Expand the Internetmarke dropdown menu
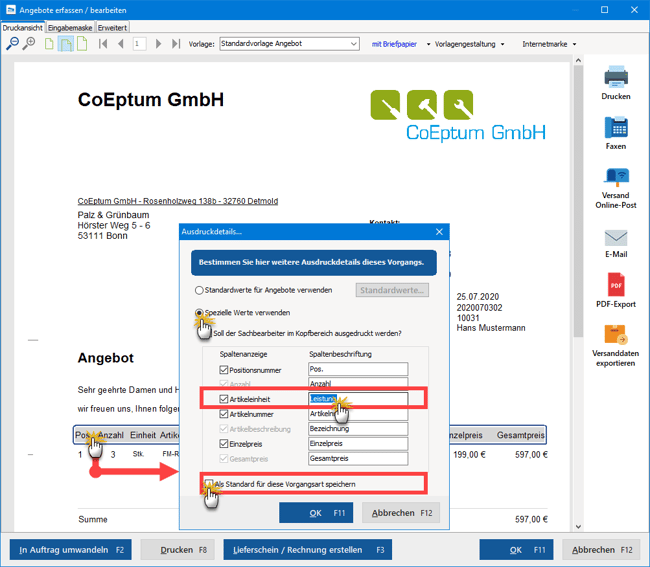 [555, 44]
